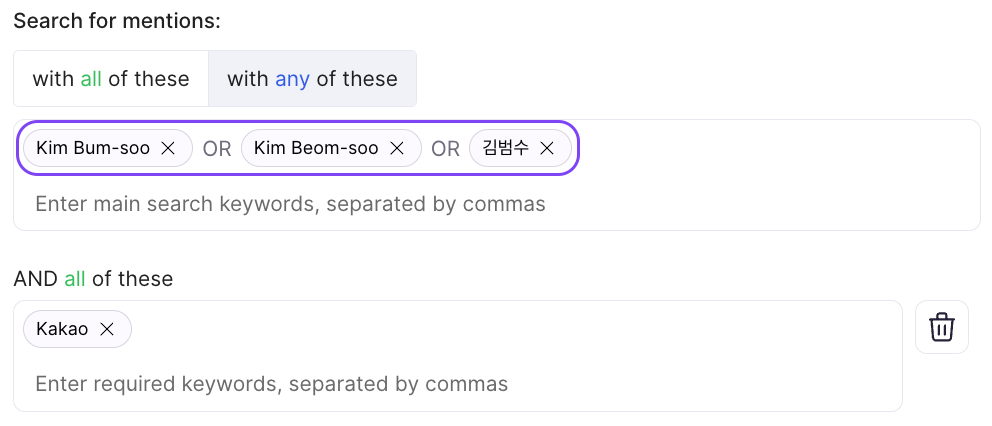Select the "with any of these" option
Screen dimensions: 992x426
[312, 79]
